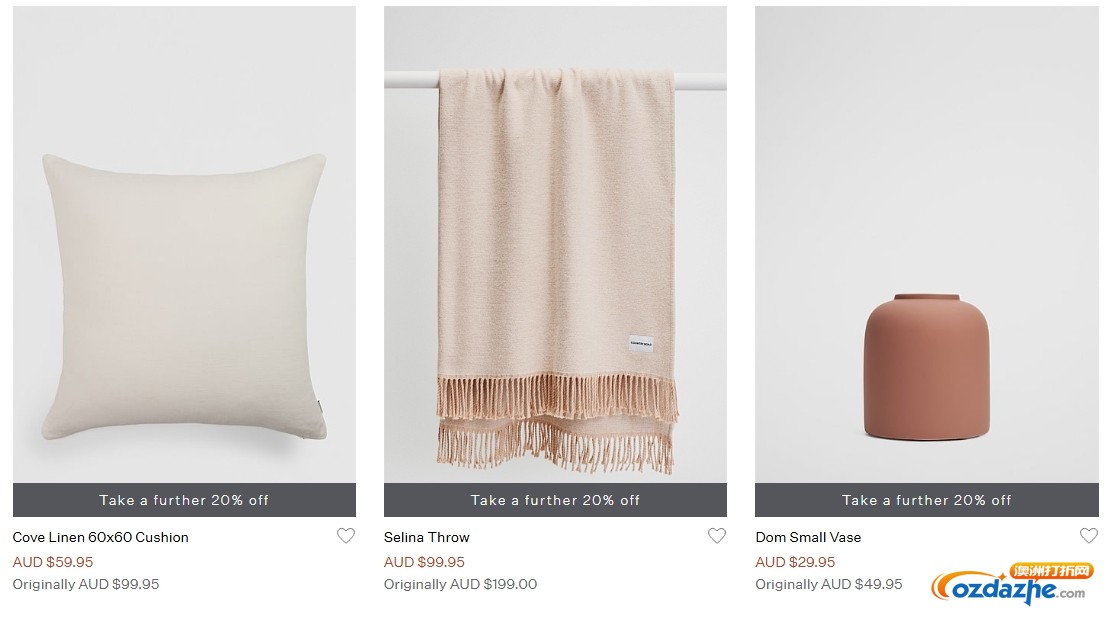Click the Originally AUD $99.95 cushion text
Viewport: 1116px width, 618px height.
[x=86, y=584]
